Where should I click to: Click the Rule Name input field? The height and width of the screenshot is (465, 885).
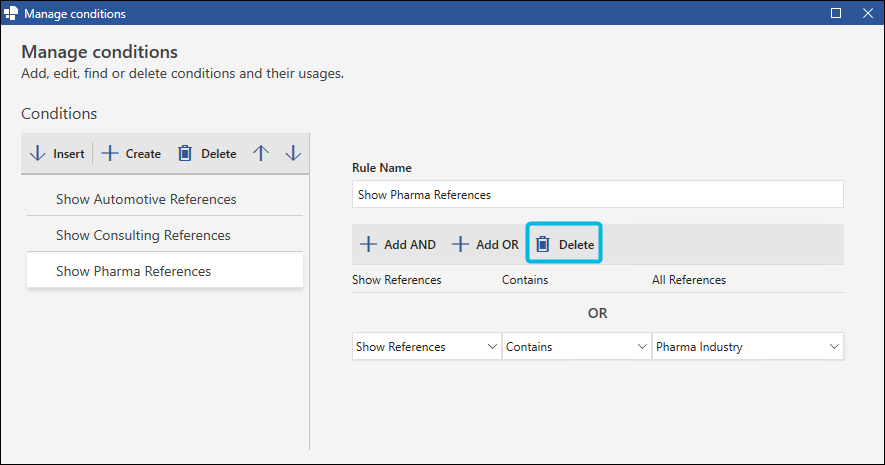(598, 194)
